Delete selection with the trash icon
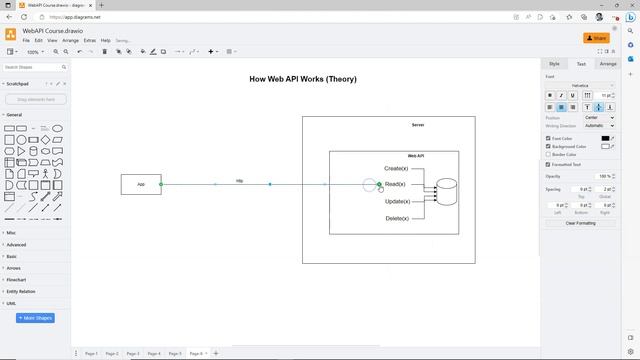 pos(104,52)
